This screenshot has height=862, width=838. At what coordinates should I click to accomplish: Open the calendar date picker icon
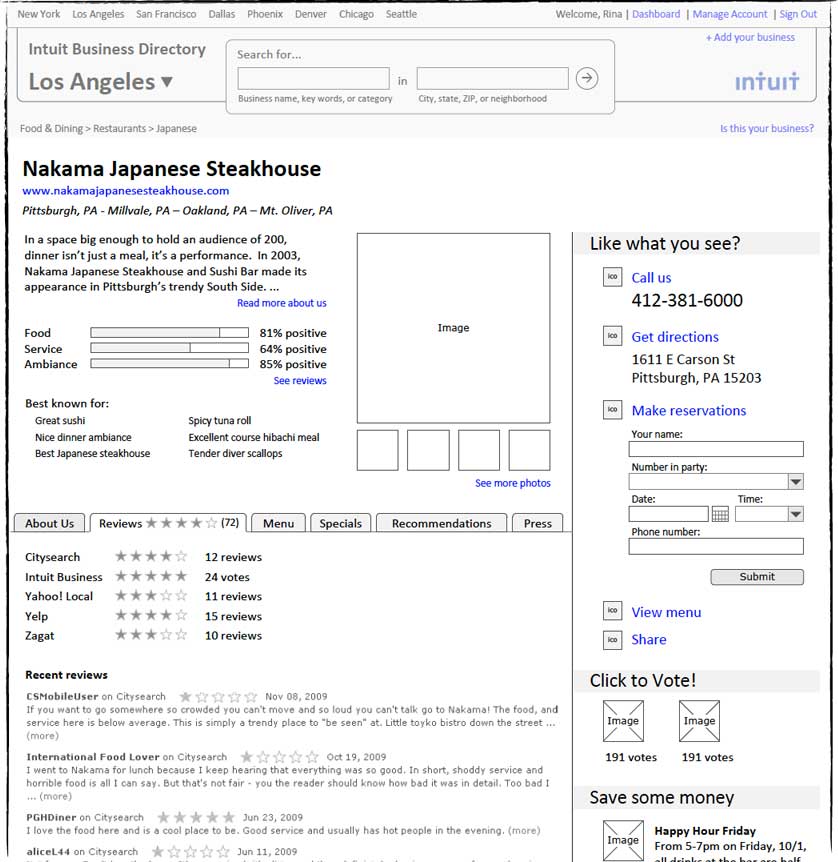click(720, 515)
